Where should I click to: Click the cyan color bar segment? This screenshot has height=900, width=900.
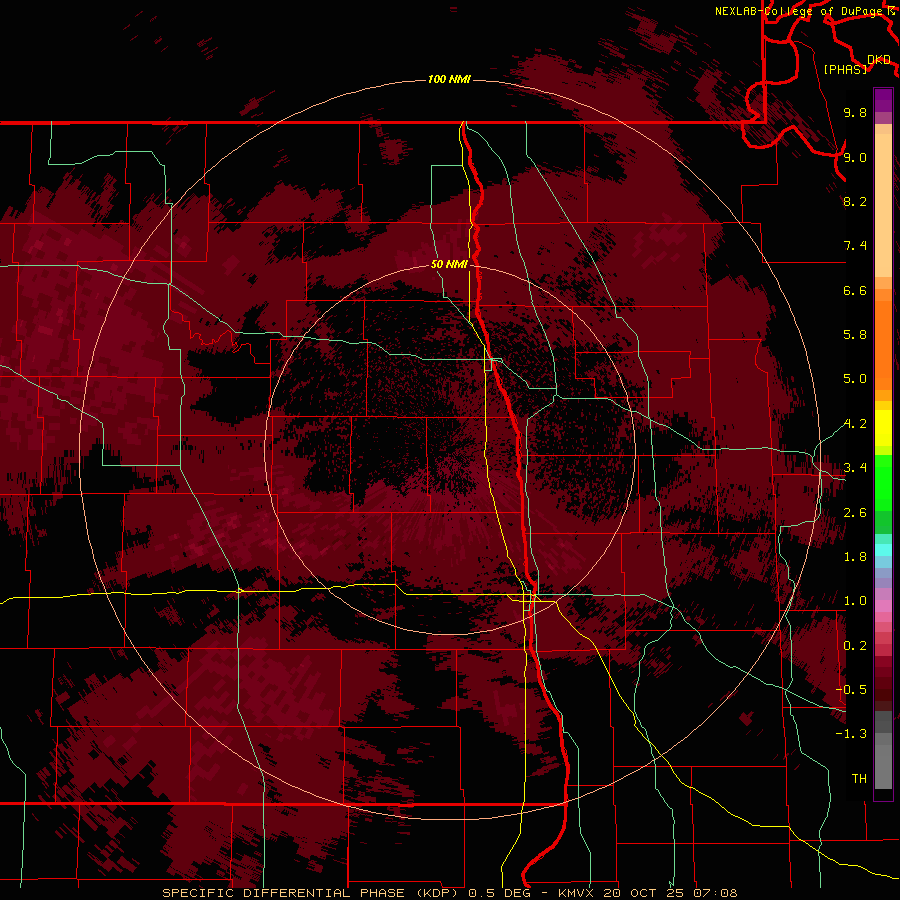point(883,550)
